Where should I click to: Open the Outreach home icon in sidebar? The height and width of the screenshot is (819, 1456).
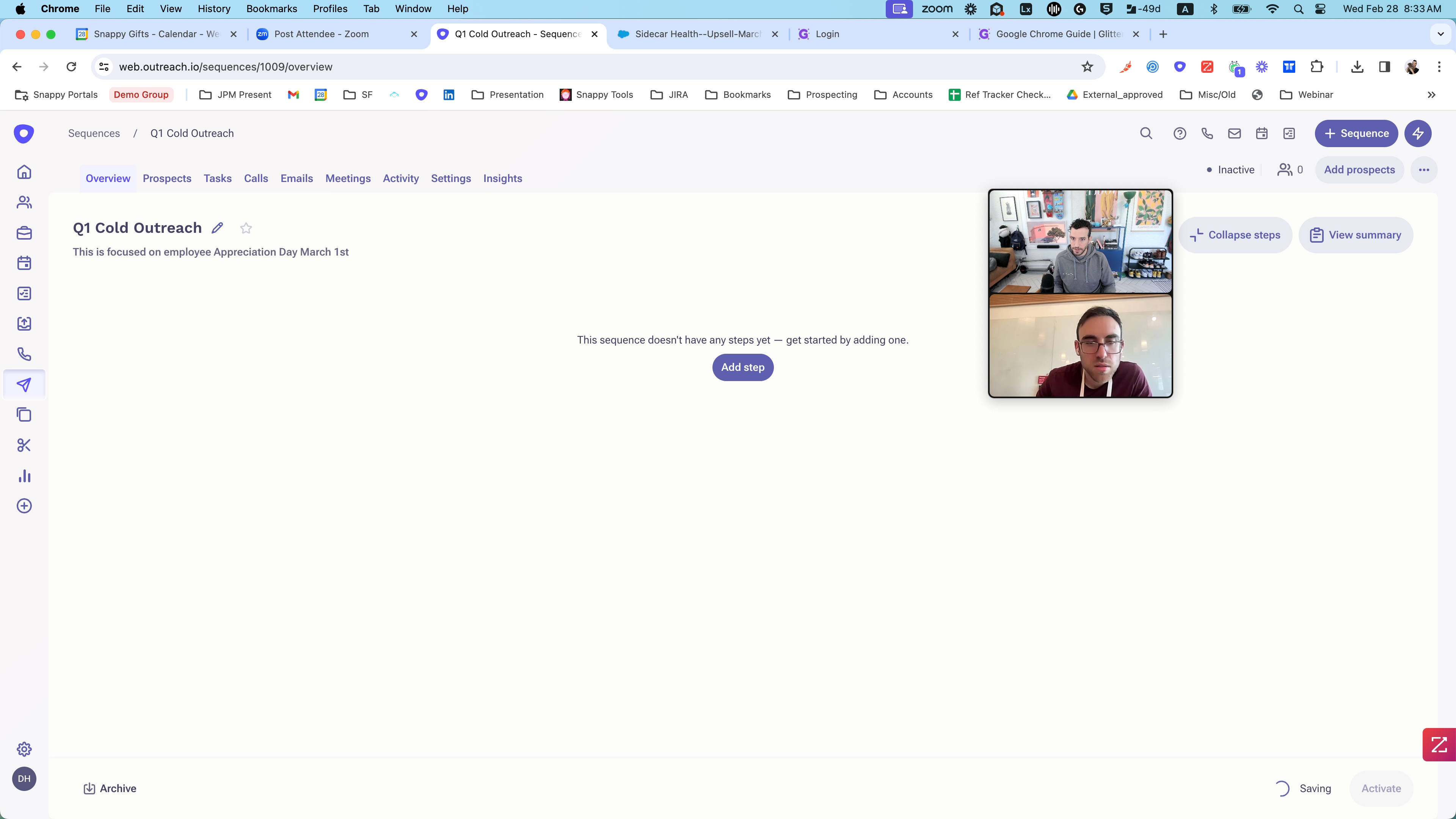click(x=24, y=172)
